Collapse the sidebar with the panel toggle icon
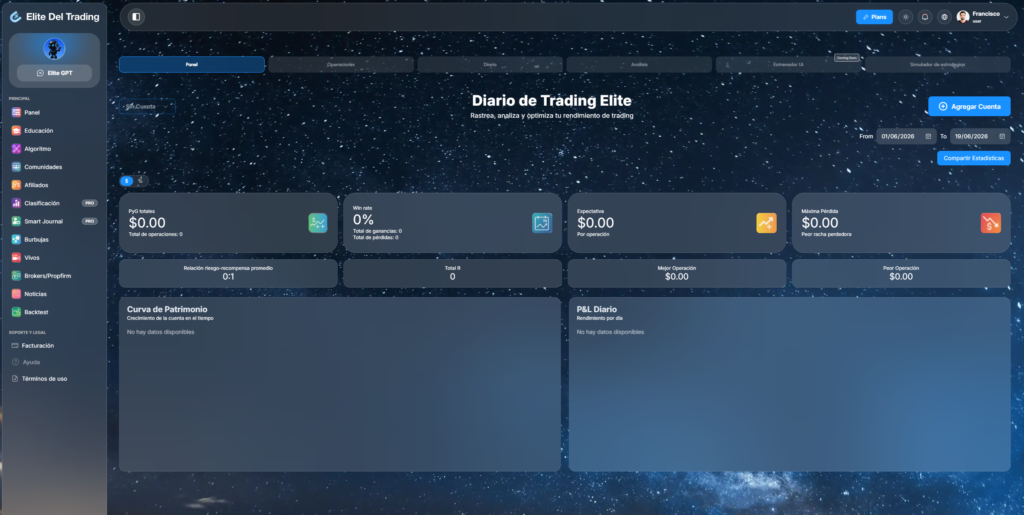The height and width of the screenshot is (515, 1024). pos(136,17)
